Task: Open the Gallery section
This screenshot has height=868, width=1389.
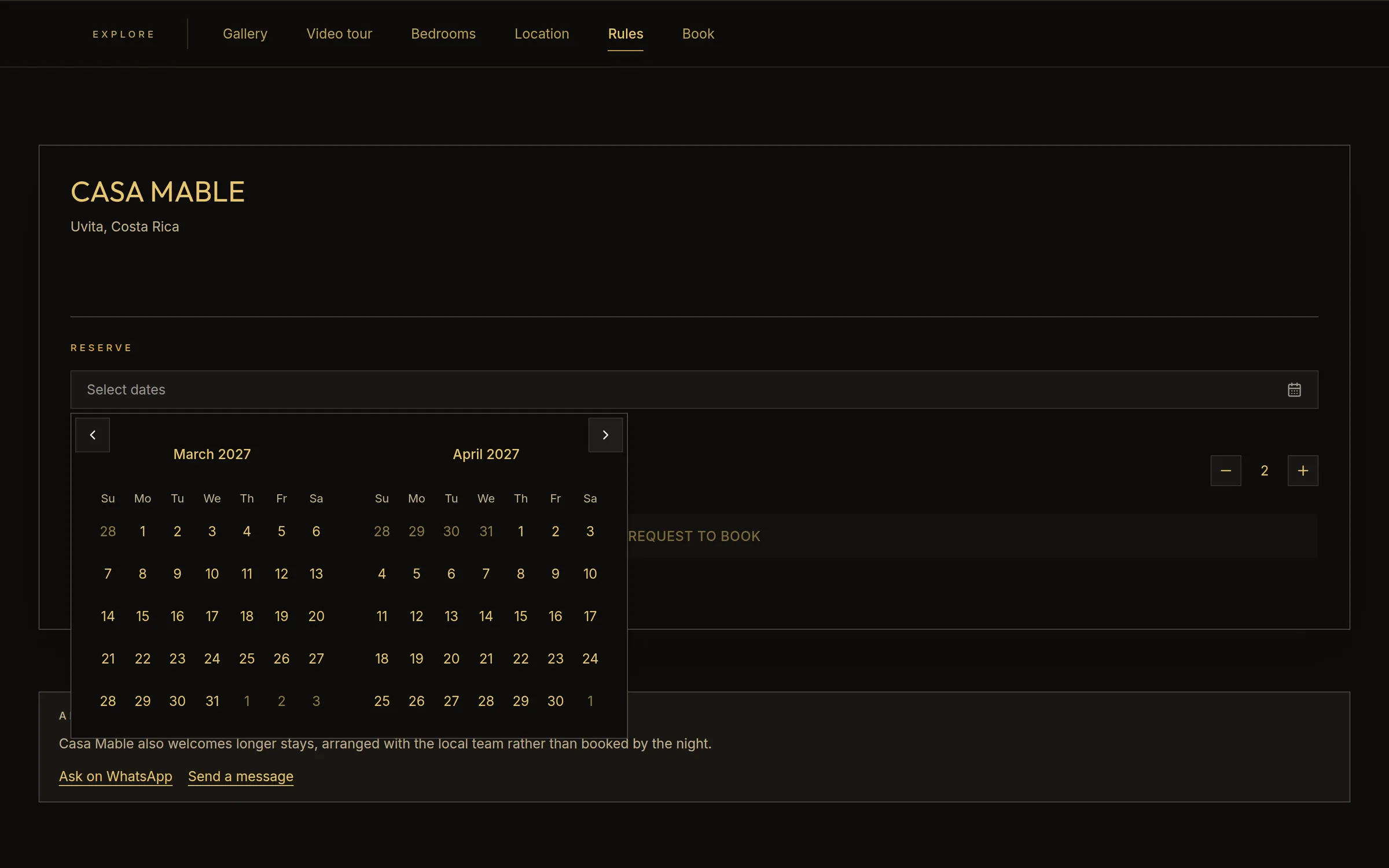Action: pyautogui.click(x=245, y=34)
